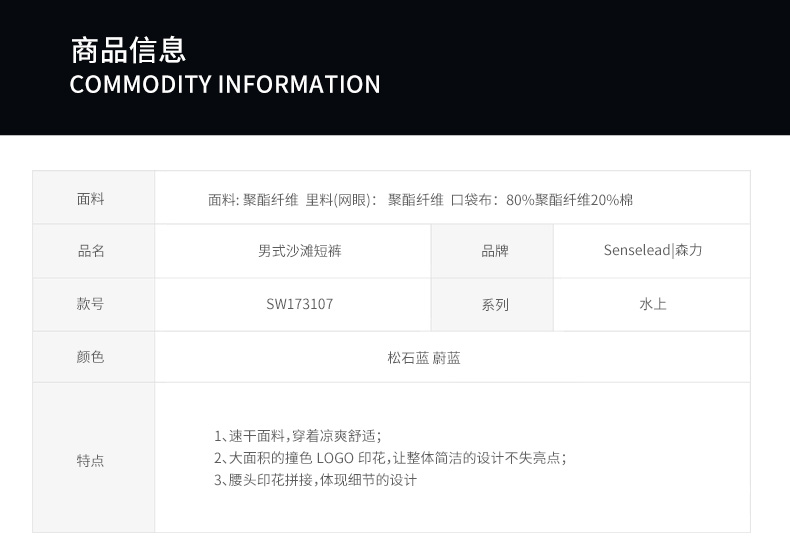Click the feature line about 腰头印花拼接
This screenshot has width=790, height=546.
pyautogui.click(x=315, y=480)
